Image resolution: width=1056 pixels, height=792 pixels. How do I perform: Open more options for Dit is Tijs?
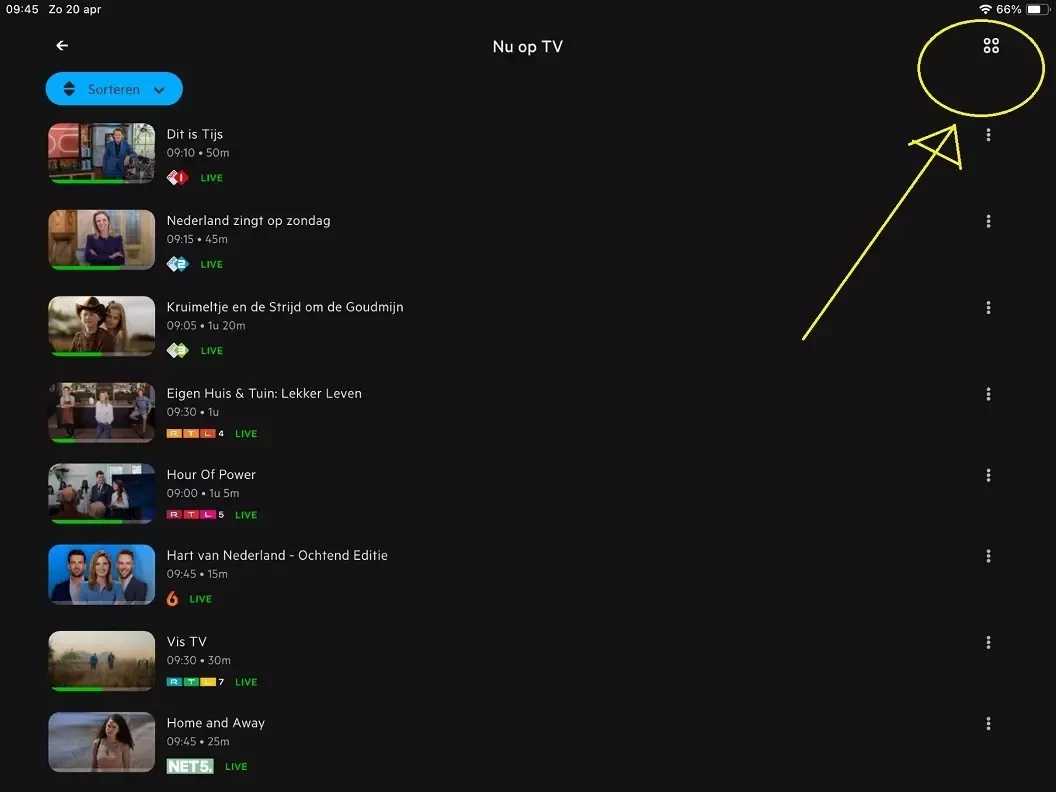coord(988,135)
